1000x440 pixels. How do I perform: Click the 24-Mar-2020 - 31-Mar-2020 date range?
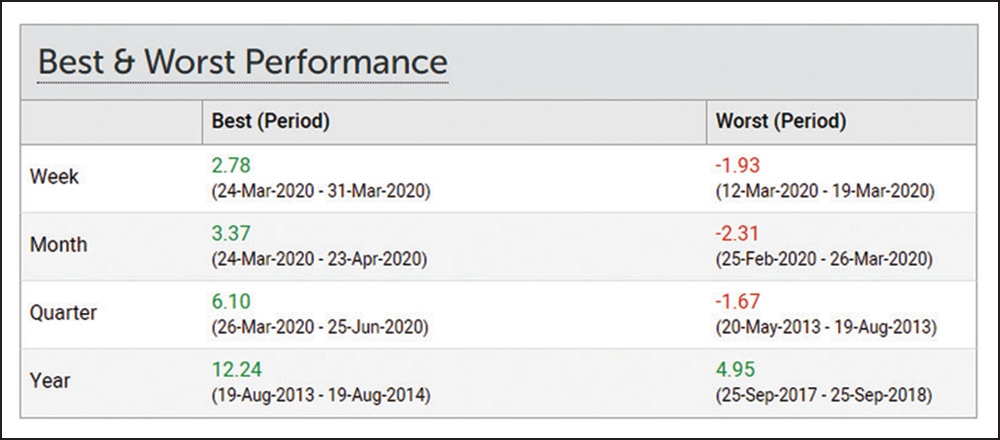point(320,191)
